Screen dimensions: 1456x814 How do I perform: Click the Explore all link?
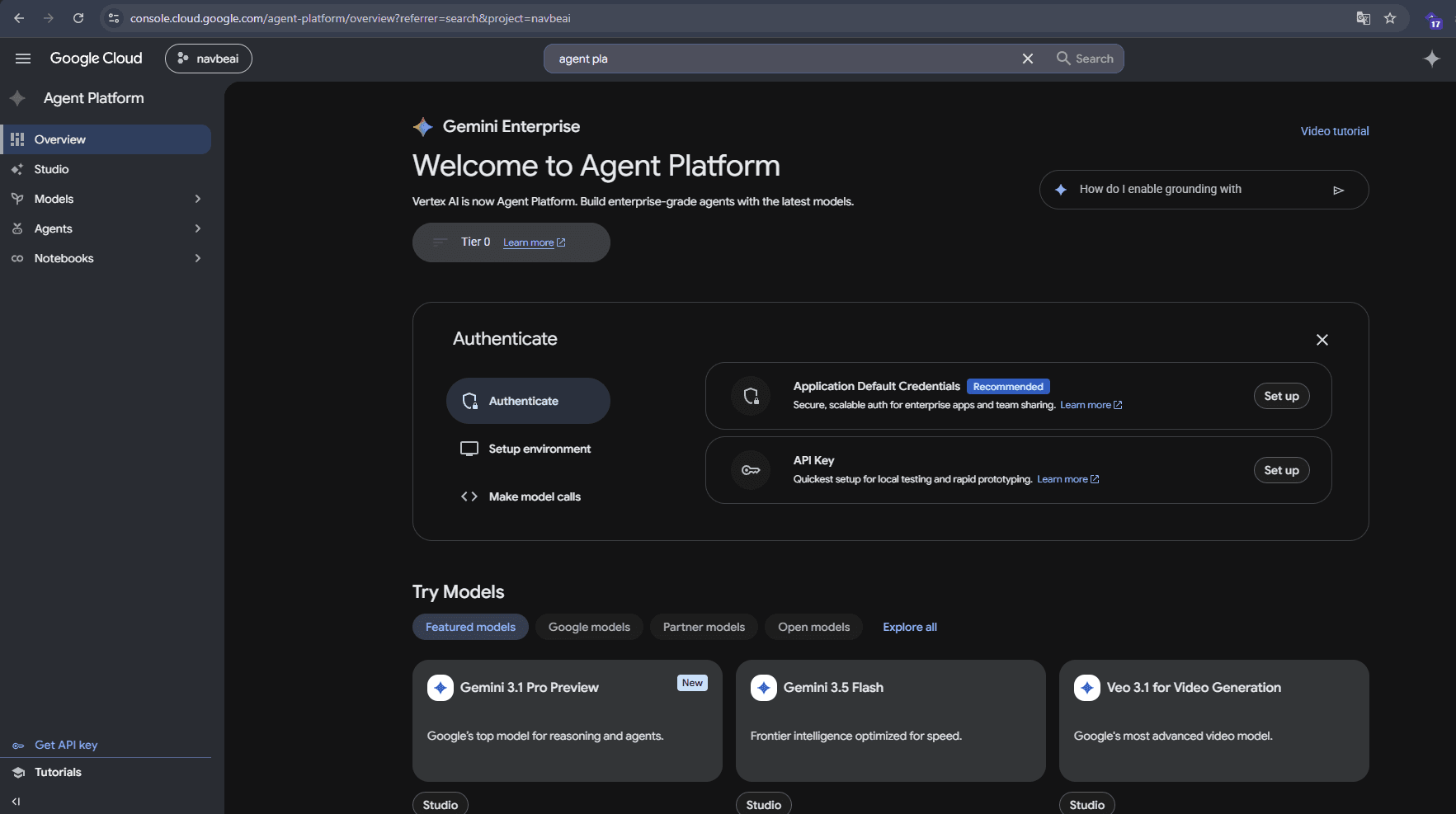coord(910,627)
